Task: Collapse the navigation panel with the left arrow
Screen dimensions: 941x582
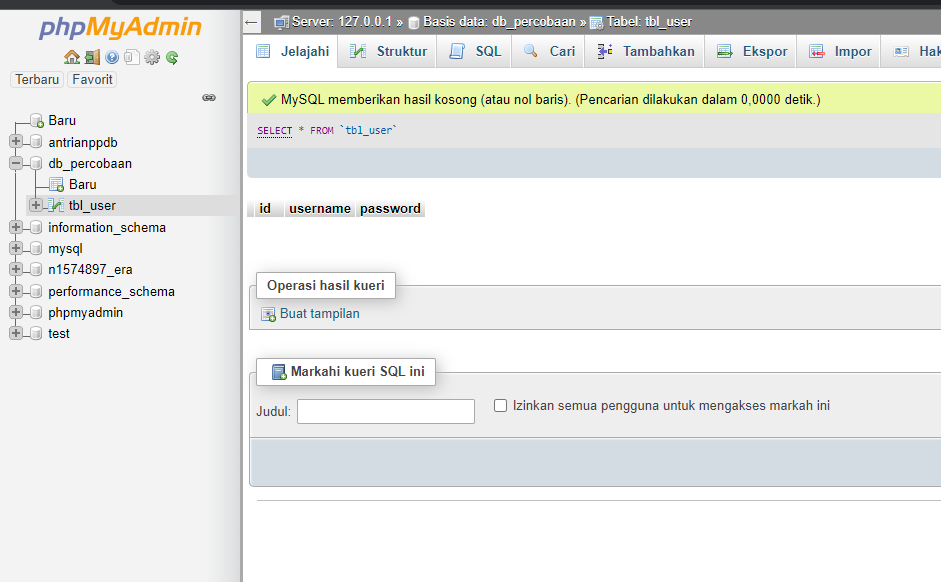Action: pyautogui.click(x=250, y=21)
